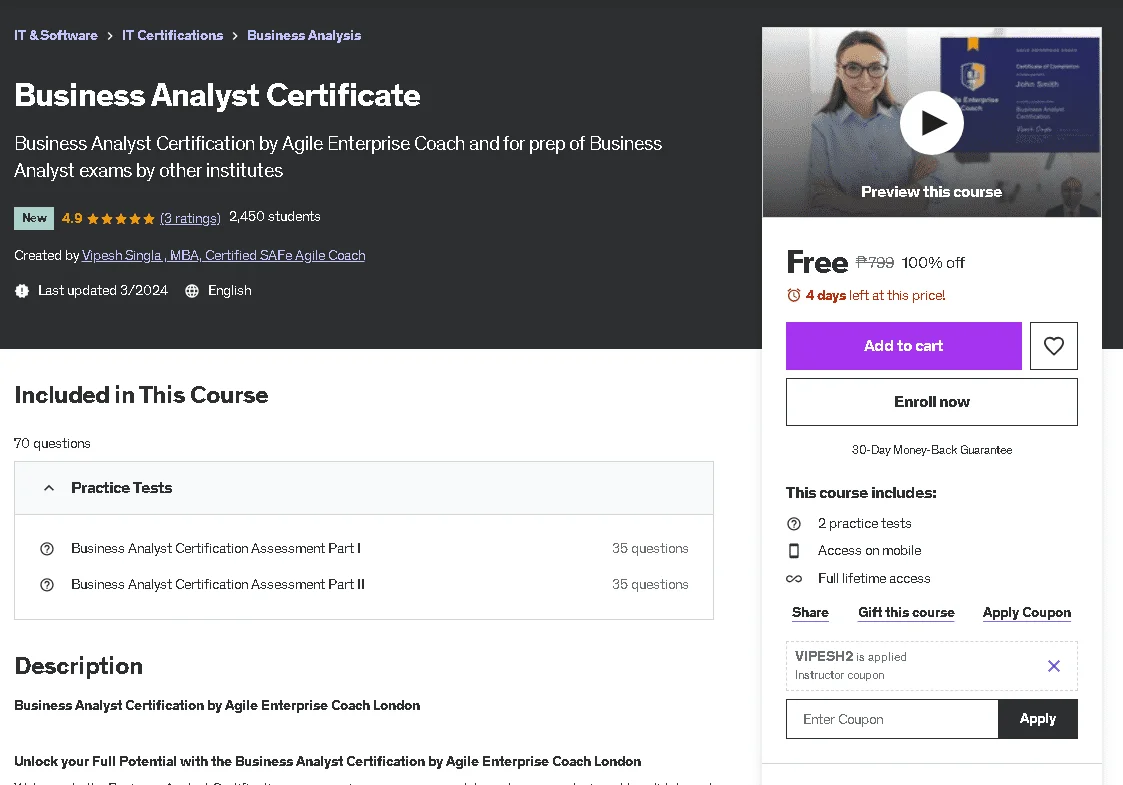Select the Gift this course option
This screenshot has height=785, width=1123.
(x=906, y=612)
